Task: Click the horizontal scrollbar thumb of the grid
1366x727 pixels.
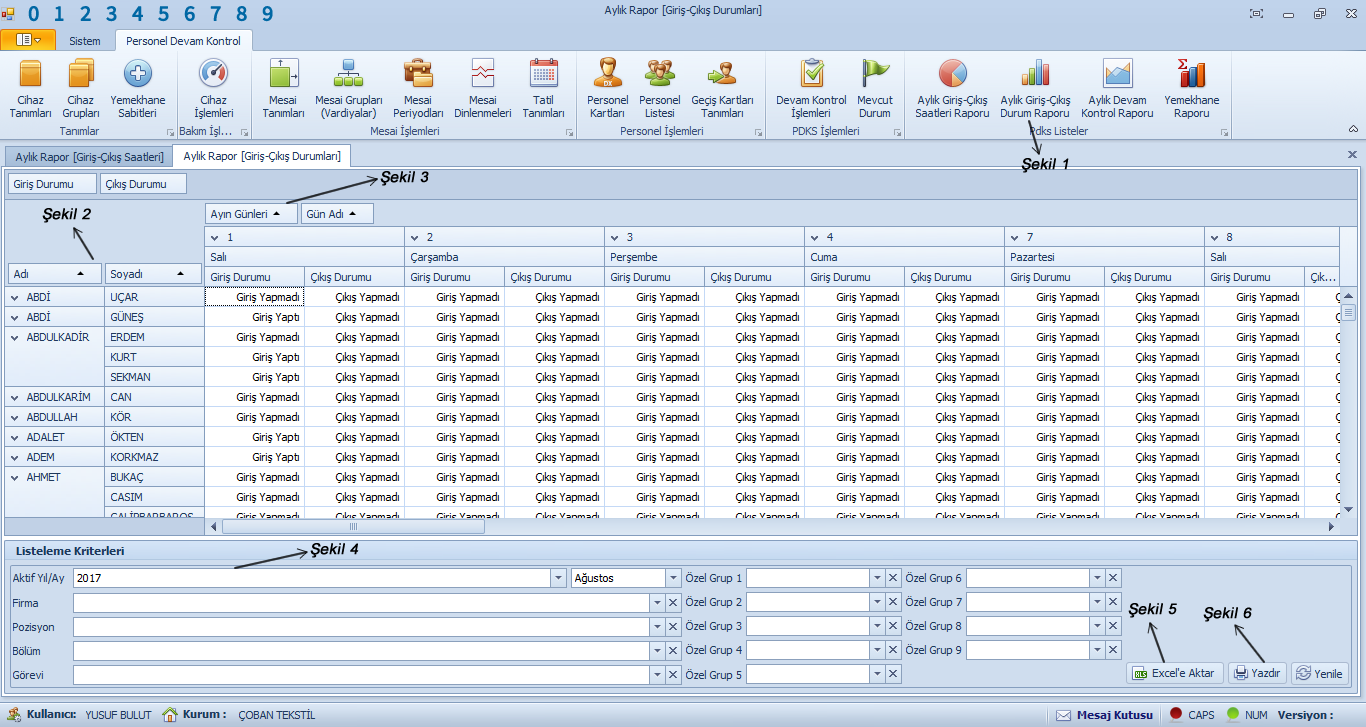Action: [x=353, y=526]
